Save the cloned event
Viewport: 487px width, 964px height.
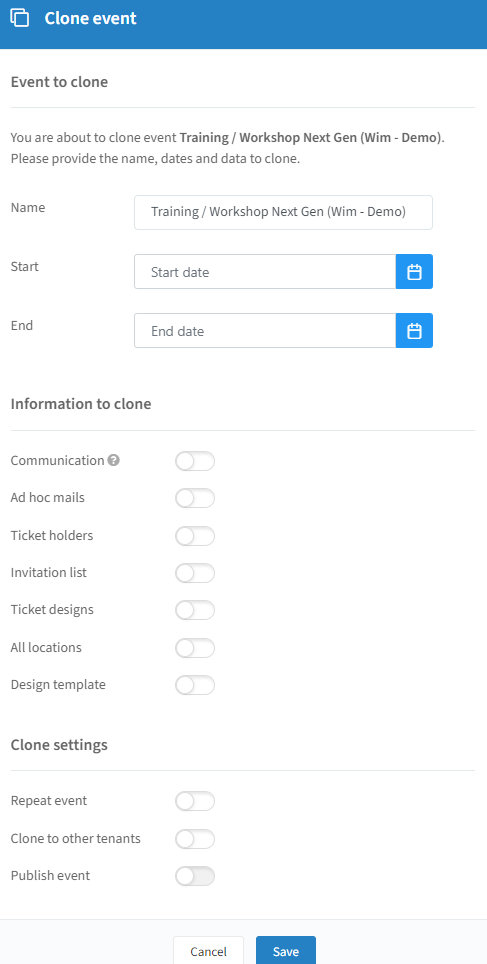[x=286, y=950]
